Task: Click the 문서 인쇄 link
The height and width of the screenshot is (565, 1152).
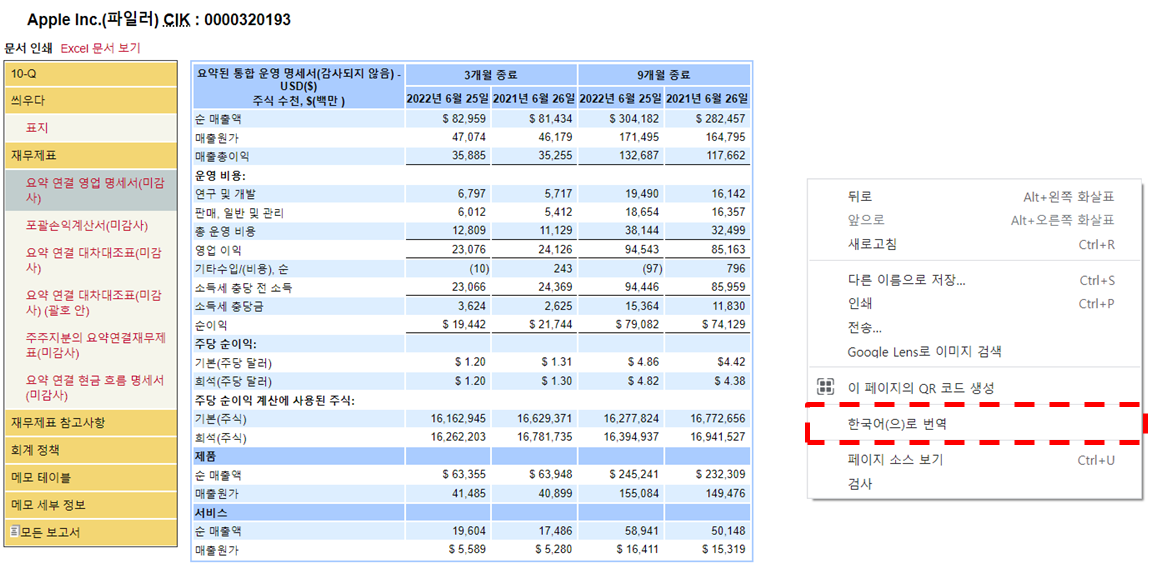Action: click(x=29, y=48)
